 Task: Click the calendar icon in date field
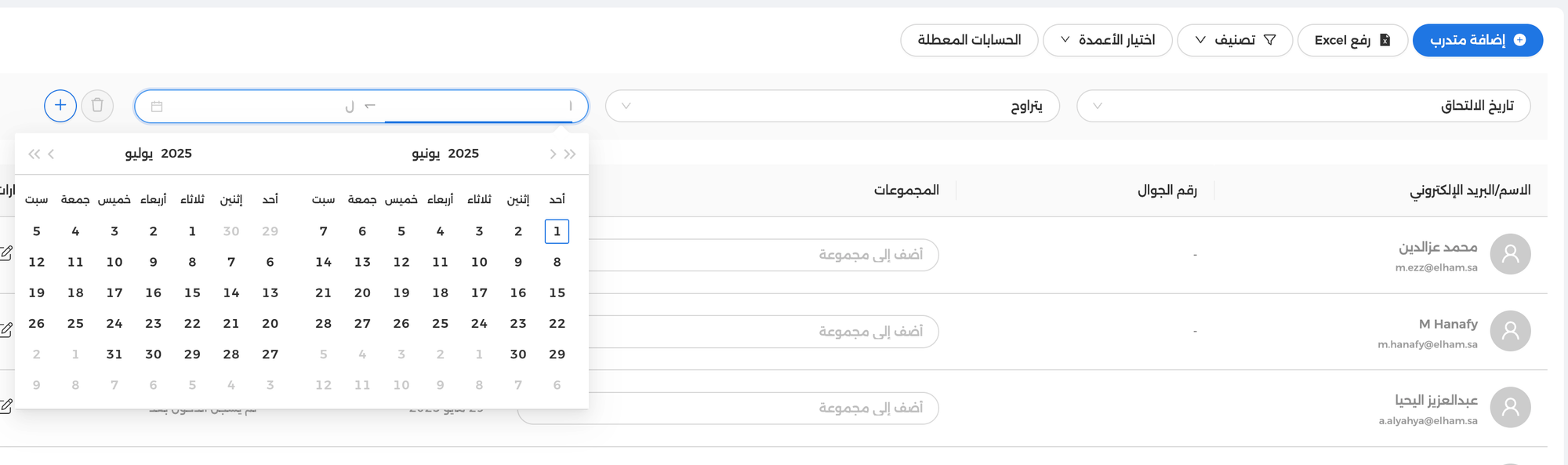point(157,107)
